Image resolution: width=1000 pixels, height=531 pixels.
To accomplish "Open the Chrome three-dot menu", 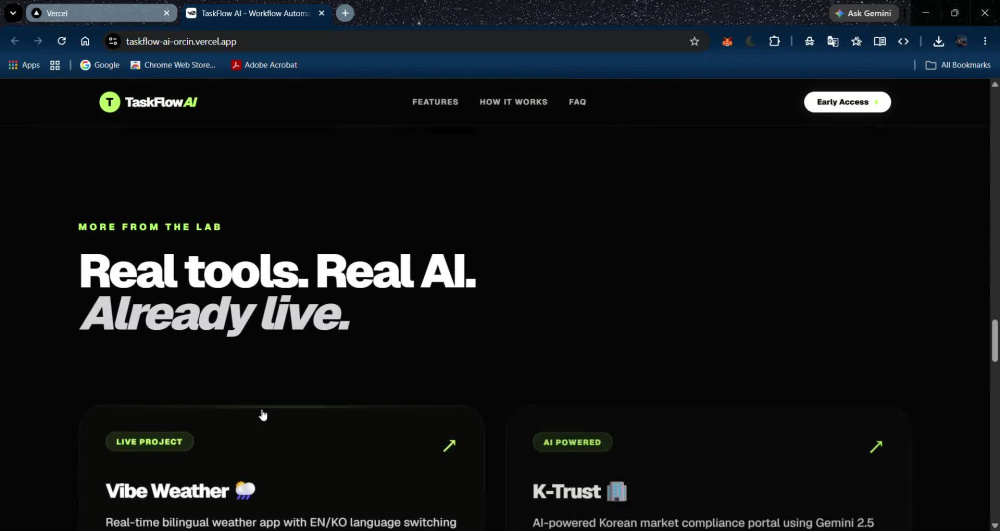I will [985, 41].
